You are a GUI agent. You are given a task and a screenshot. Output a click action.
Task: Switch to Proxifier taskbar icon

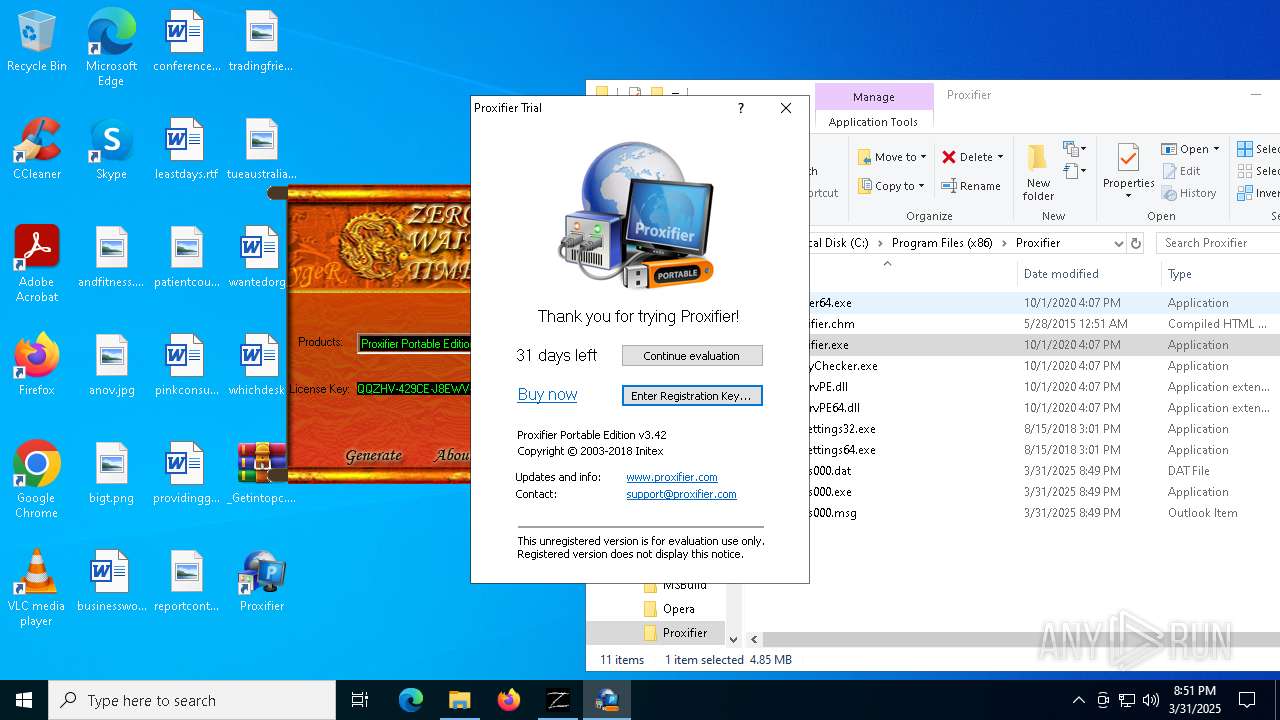click(x=606, y=700)
